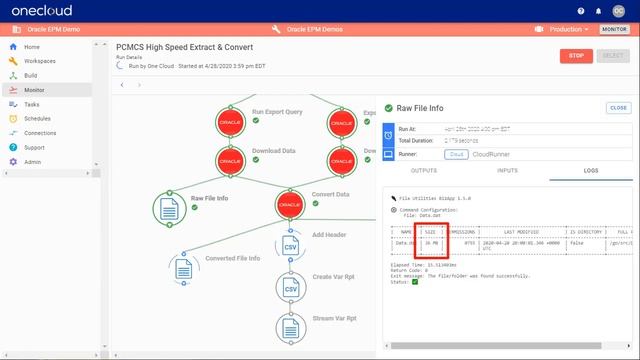The width and height of the screenshot is (640, 360).
Task: Click the Admin gear icon
Action: coord(13,162)
